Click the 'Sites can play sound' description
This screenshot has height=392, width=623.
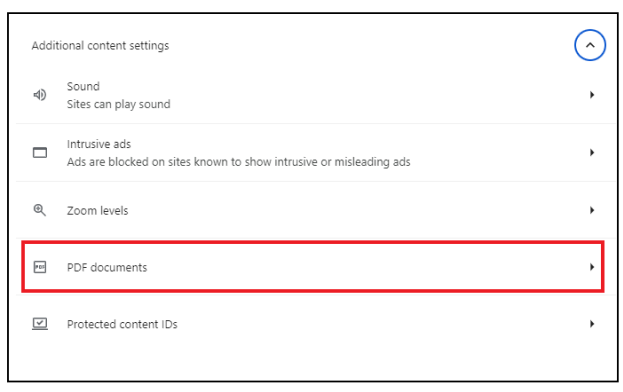(x=118, y=104)
